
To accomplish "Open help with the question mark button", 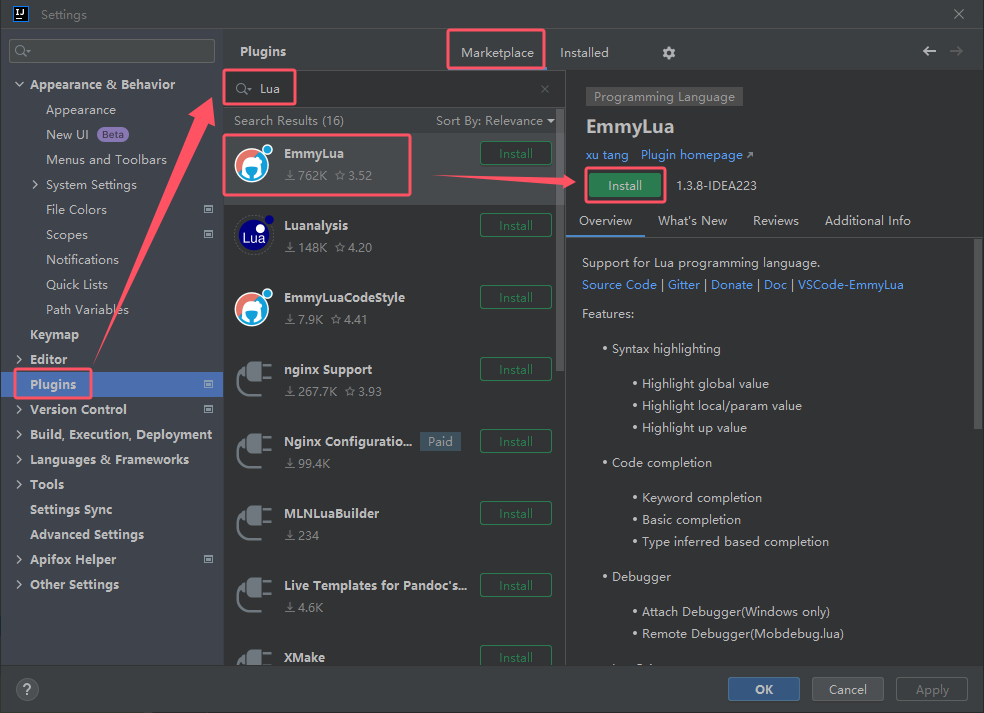I will click(27, 690).
